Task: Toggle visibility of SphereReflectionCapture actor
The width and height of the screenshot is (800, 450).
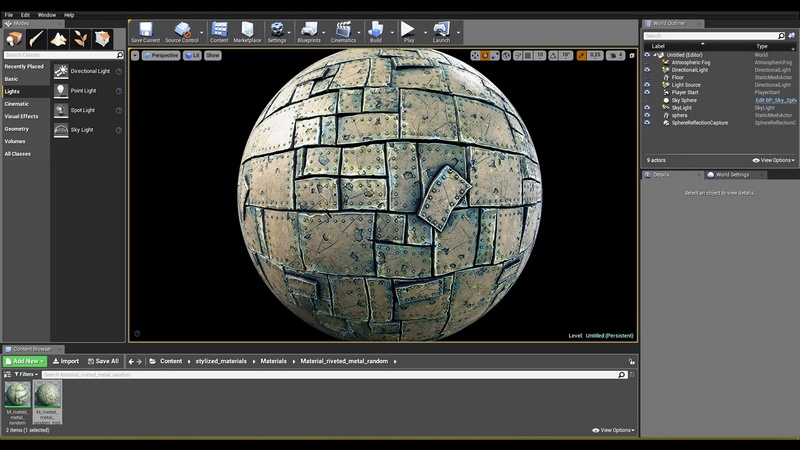Action: pyautogui.click(x=647, y=122)
